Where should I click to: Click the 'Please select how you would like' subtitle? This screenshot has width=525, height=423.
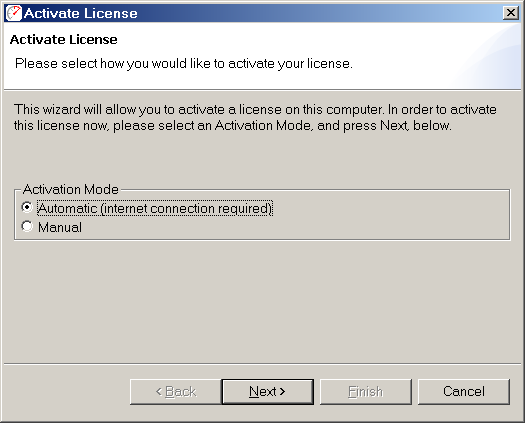point(184,63)
